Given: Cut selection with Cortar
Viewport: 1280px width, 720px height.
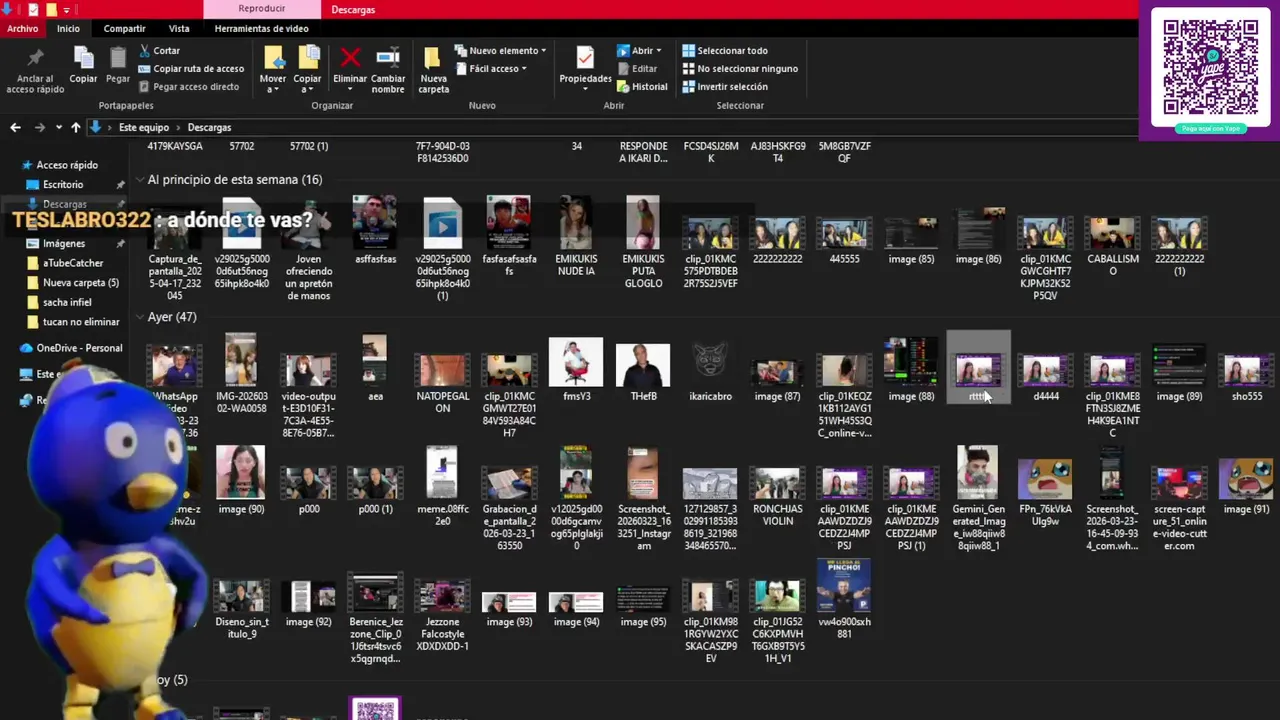Looking at the screenshot, I should pyautogui.click(x=160, y=50).
